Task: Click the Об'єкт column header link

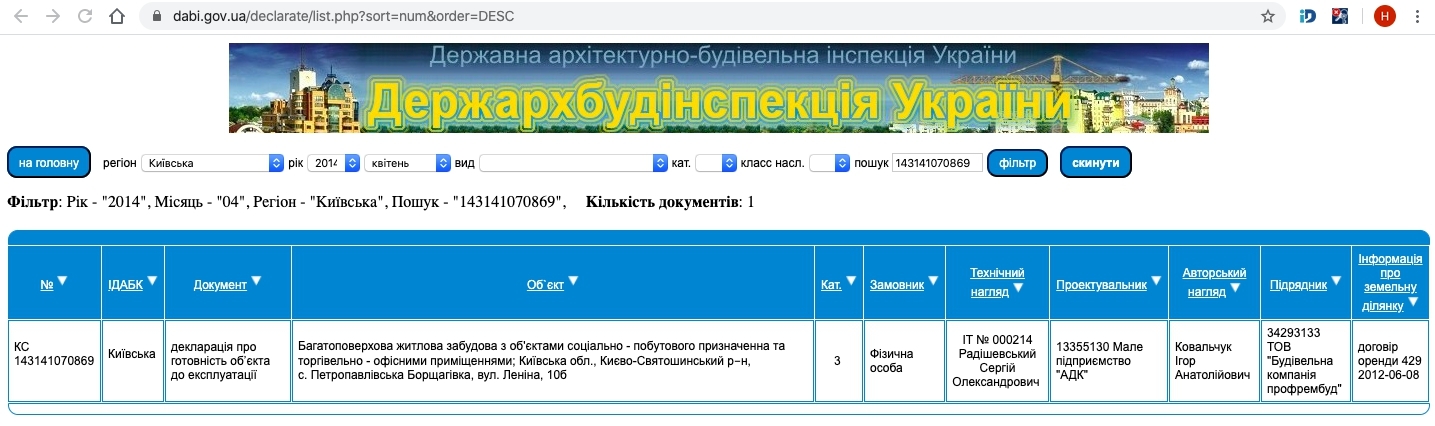Action: 545,285
